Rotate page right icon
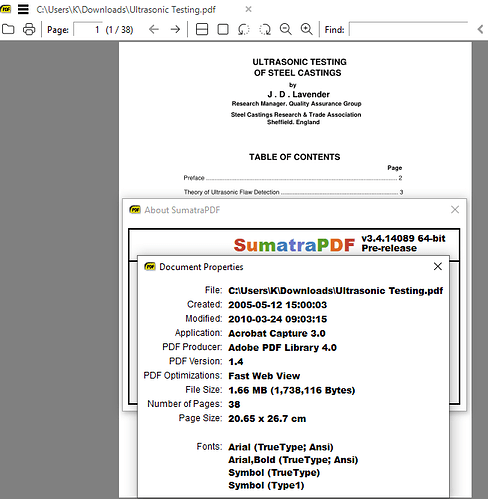Image resolution: width=488 pixels, height=499 pixels. coord(265,29)
